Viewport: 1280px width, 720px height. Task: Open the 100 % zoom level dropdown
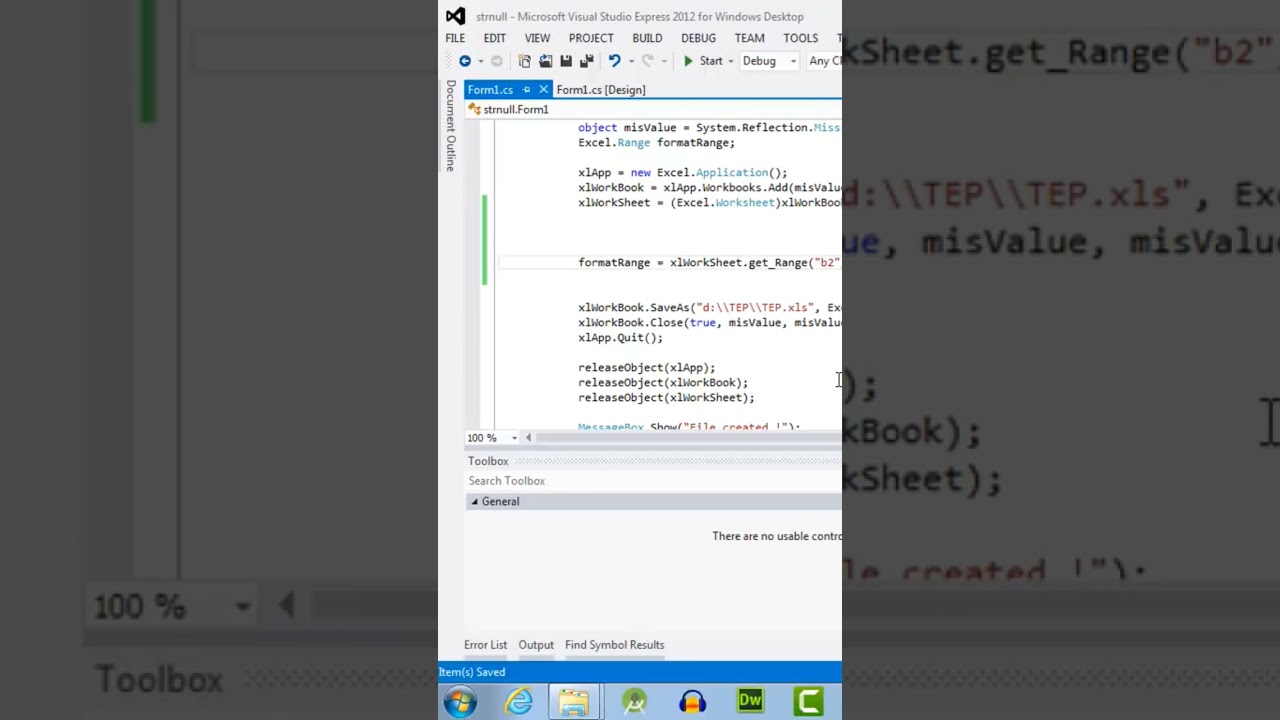click(514, 438)
